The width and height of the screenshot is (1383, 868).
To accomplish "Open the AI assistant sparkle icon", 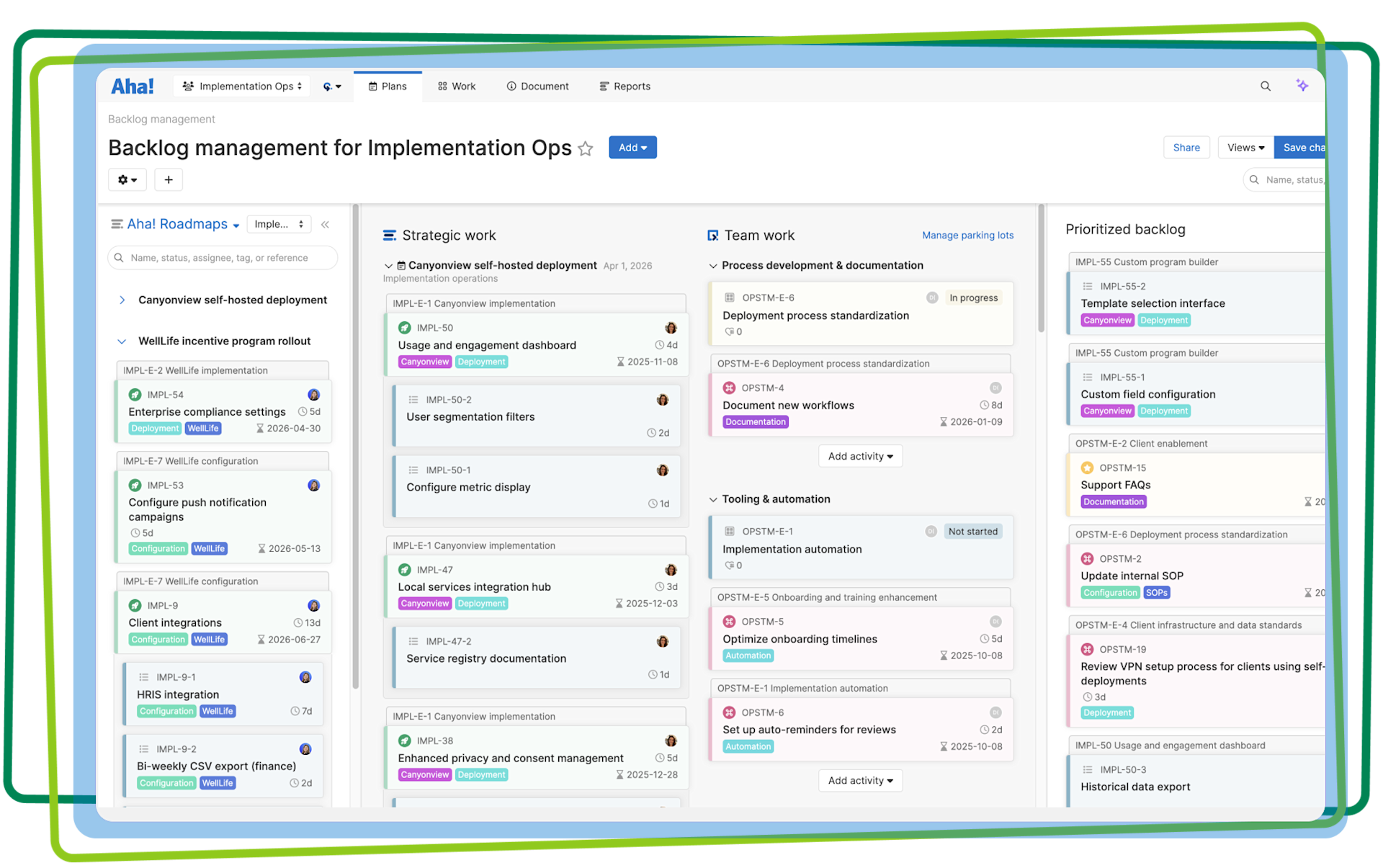I will click(1302, 85).
